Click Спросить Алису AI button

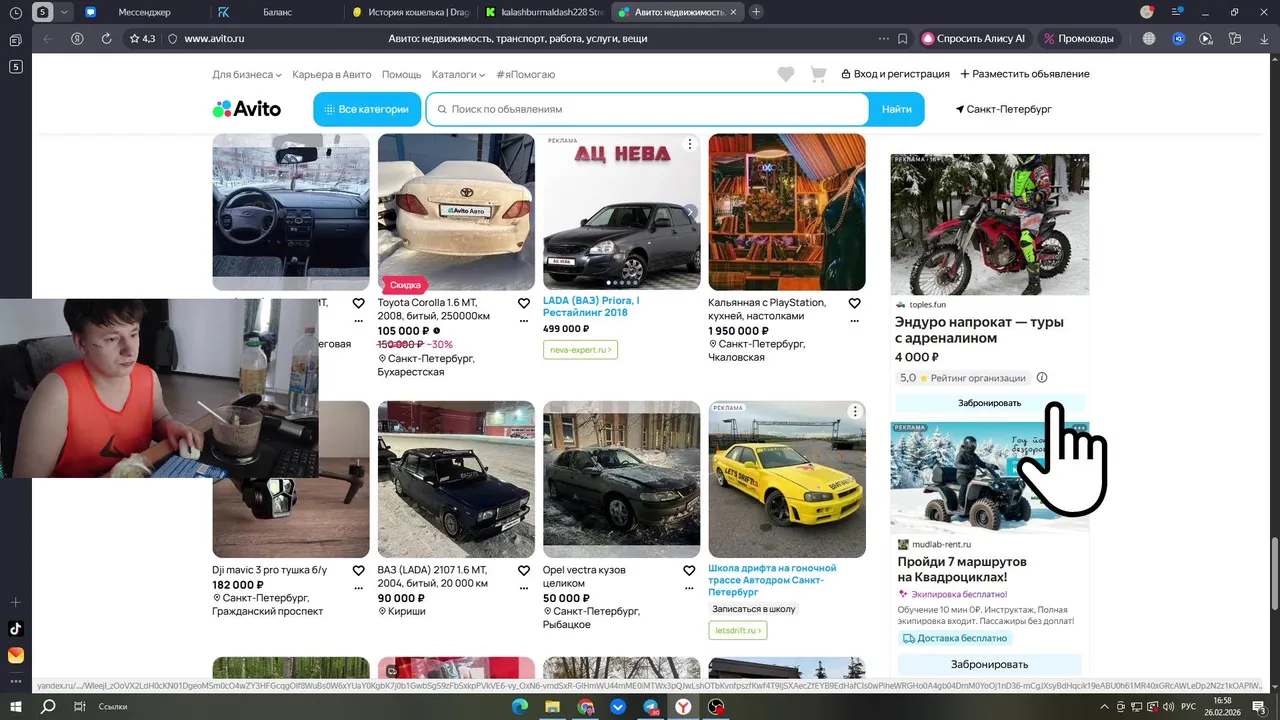tap(974, 38)
